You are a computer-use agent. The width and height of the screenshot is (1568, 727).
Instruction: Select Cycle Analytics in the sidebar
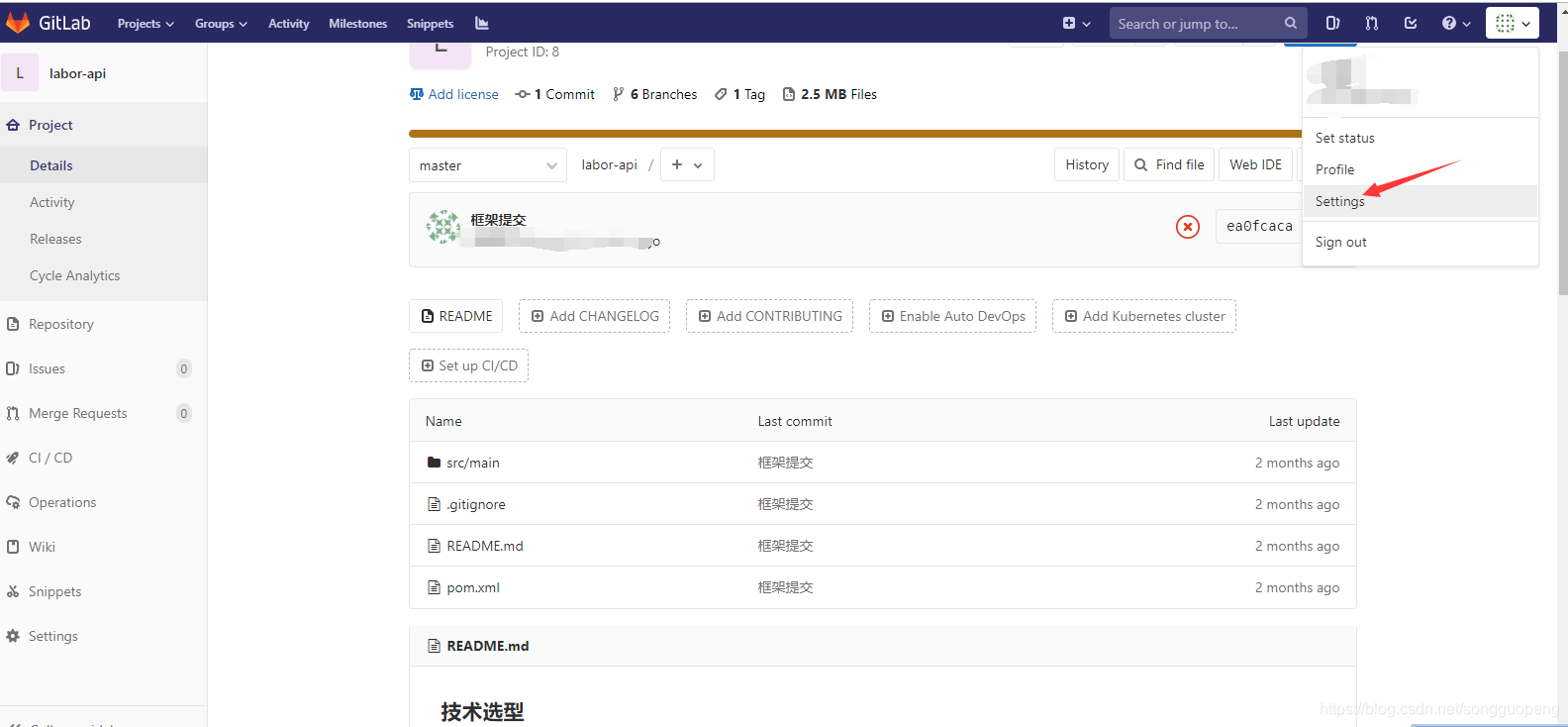[103, 275]
